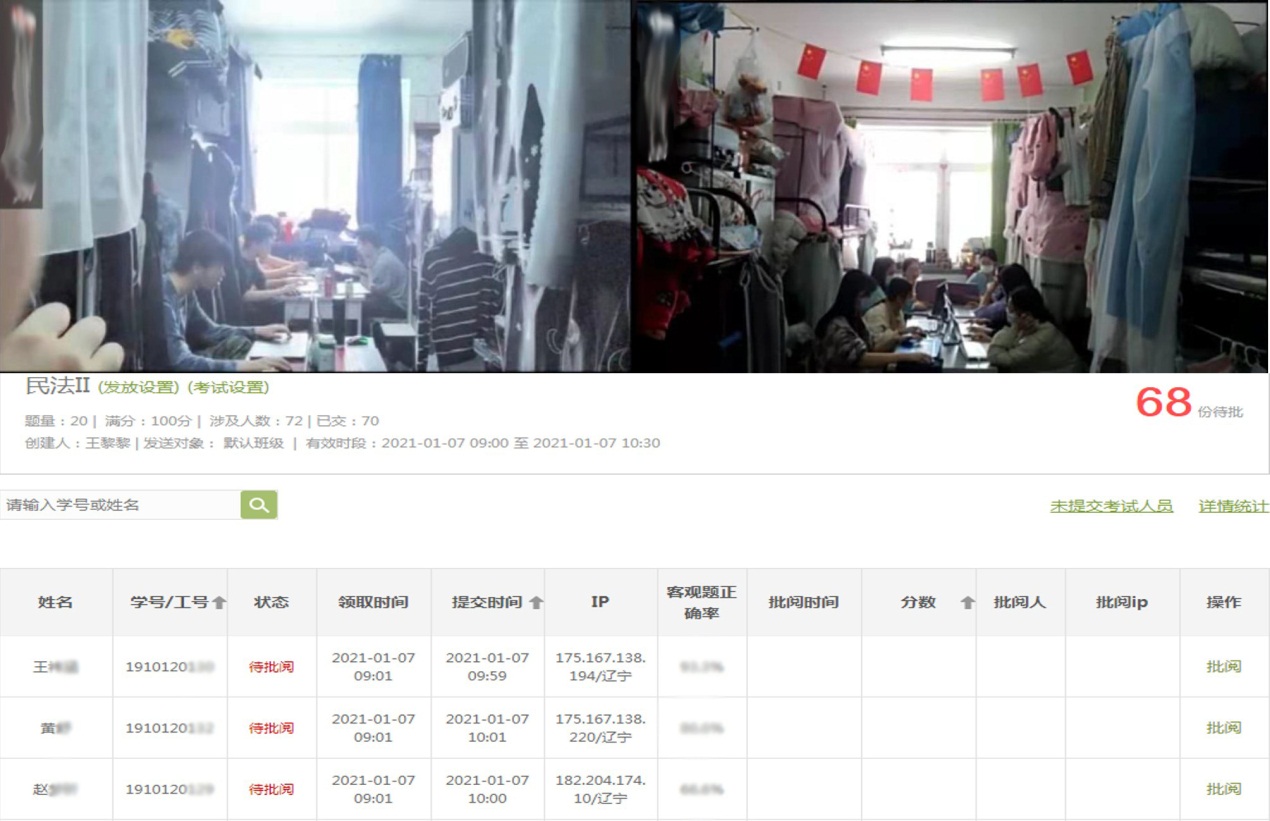Click 批阅 for student 赵 in third row
This screenshot has height=821, width=1270.
pos(1223,789)
